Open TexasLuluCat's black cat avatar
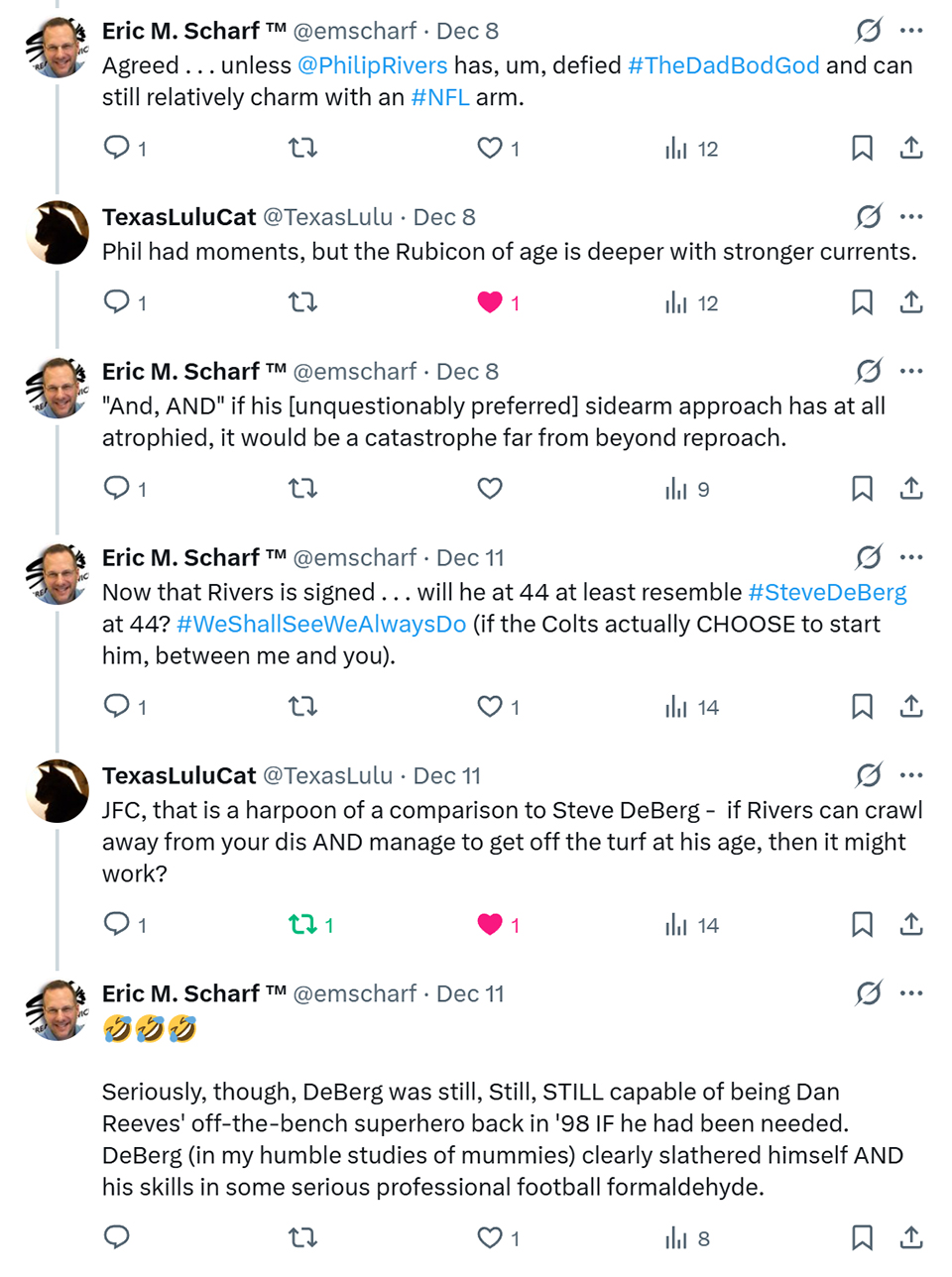952x1277 pixels. point(58,233)
